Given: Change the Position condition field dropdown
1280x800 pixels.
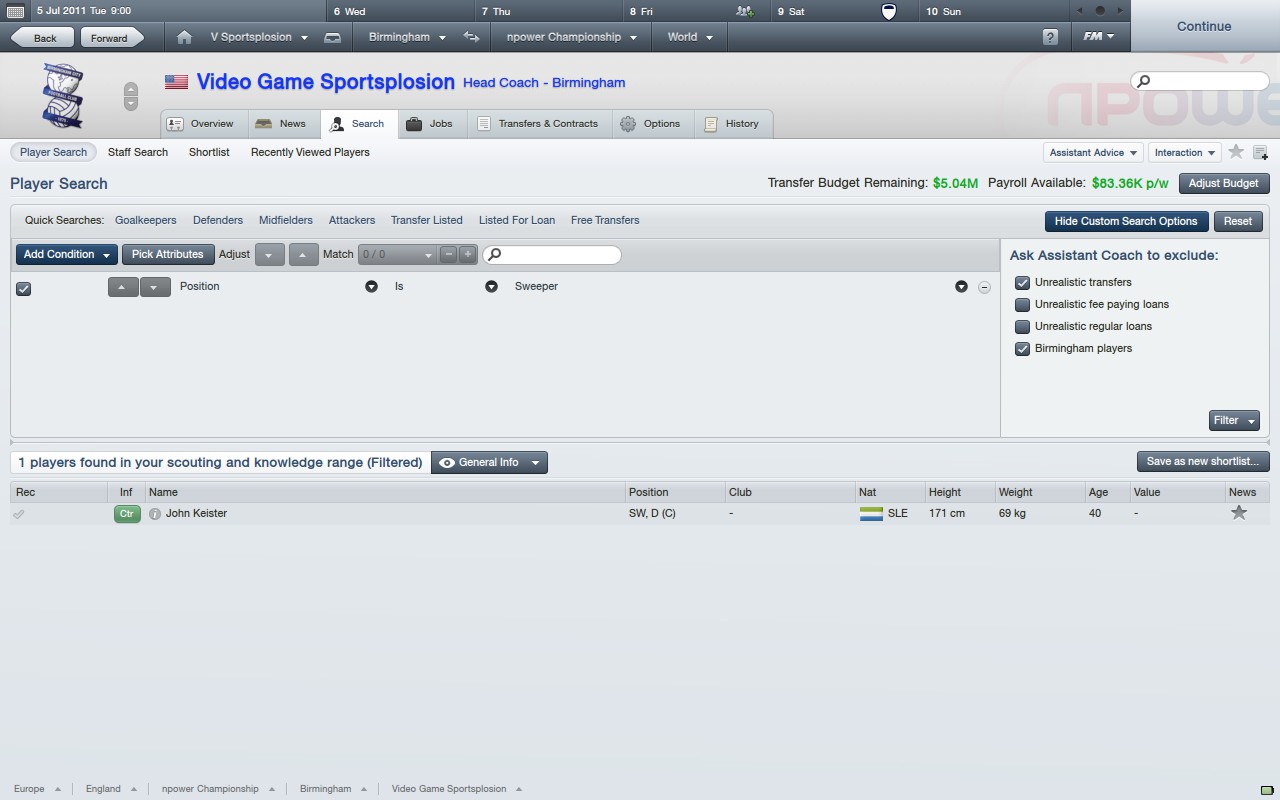Looking at the screenshot, I should tap(371, 287).
